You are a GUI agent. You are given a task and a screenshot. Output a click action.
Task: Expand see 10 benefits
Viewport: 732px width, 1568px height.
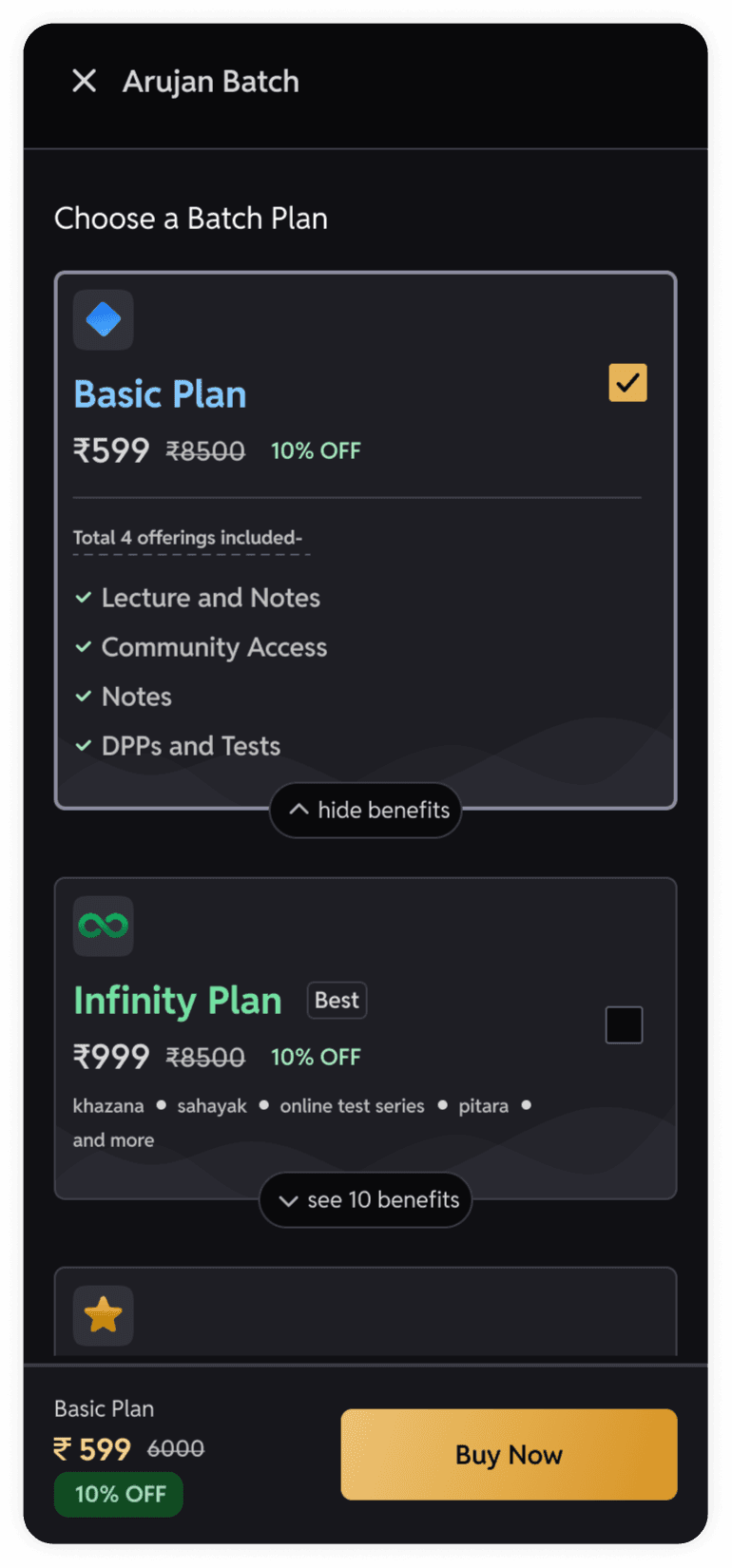366,1200
